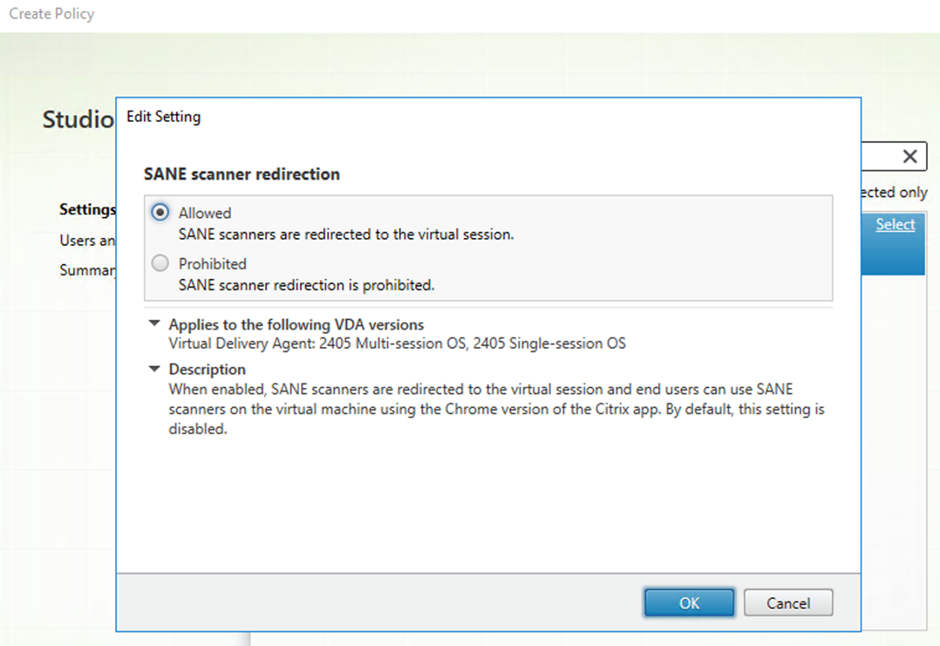Click the Create Policy window title
Viewport: 940px width, 646px height.
[x=52, y=14]
